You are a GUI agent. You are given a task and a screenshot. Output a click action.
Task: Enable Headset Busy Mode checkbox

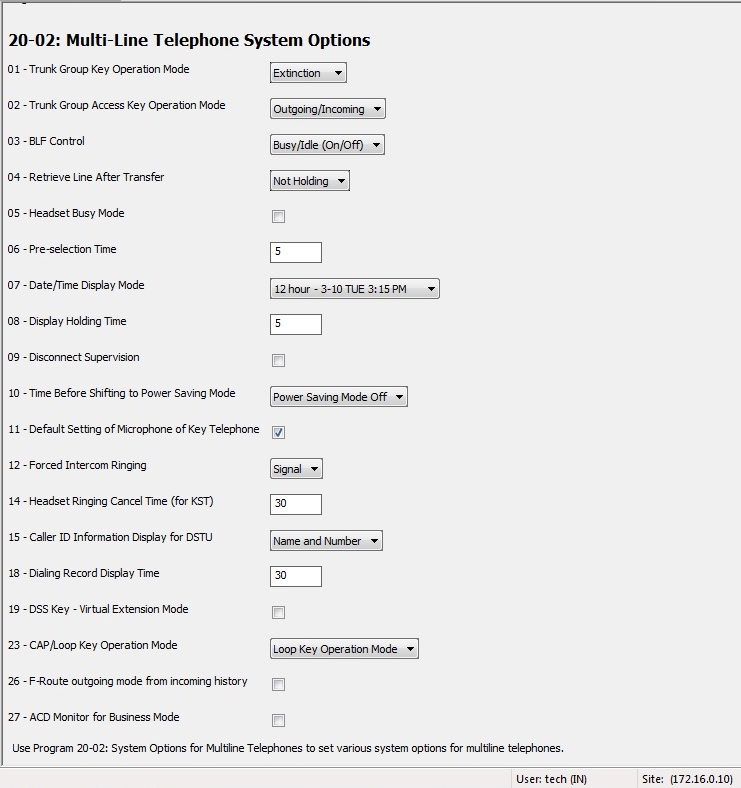pyautogui.click(x=279, y=217)
